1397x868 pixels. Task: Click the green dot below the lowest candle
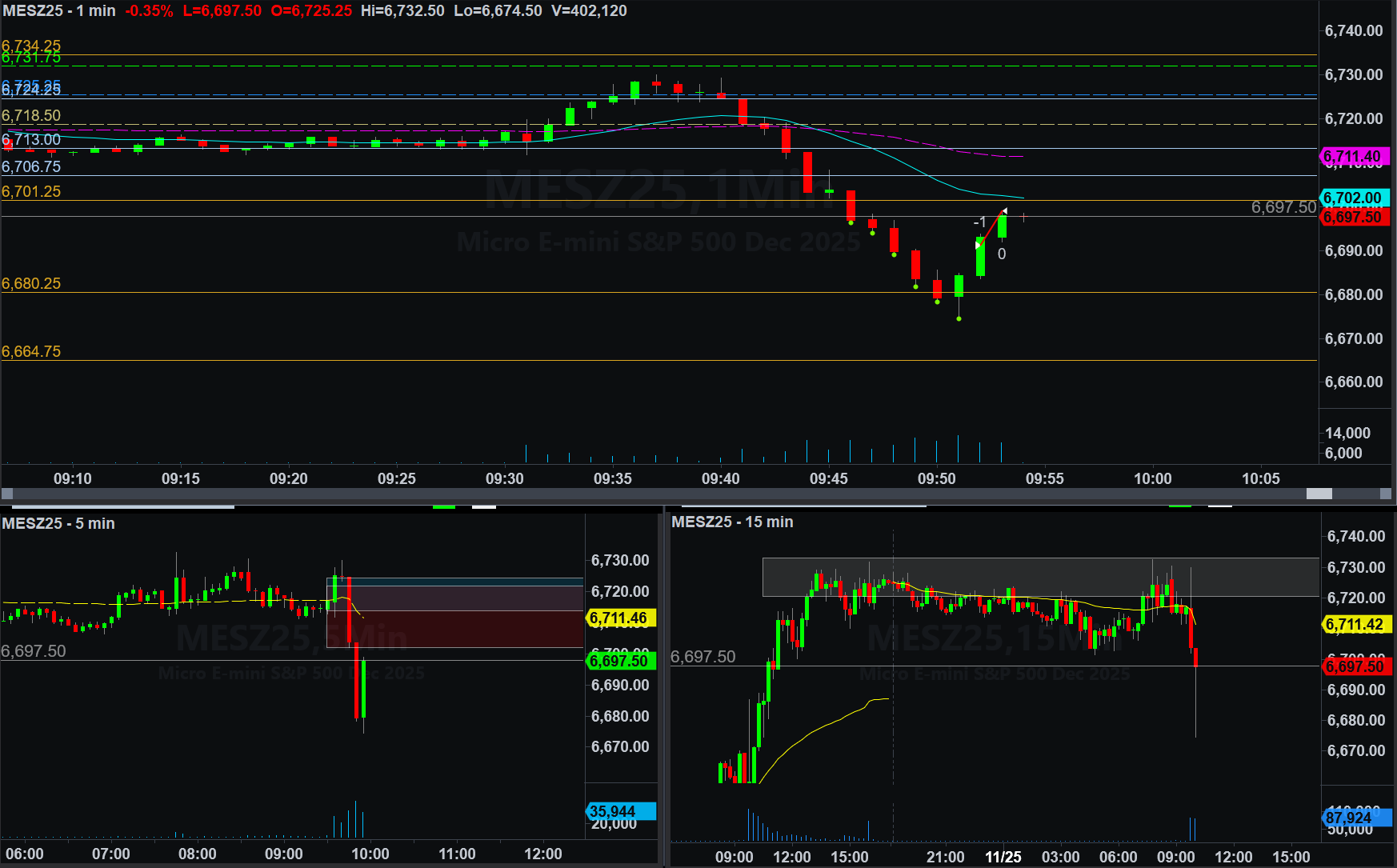[959, 319]
